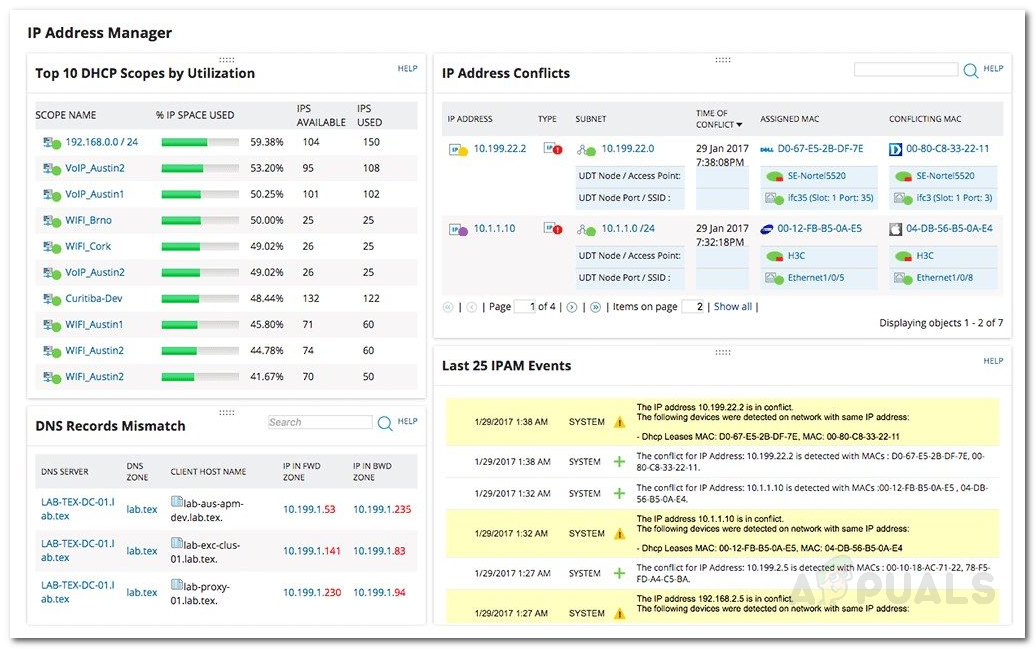Open the subnet 10.199.22.0 link

pos(628,147)
